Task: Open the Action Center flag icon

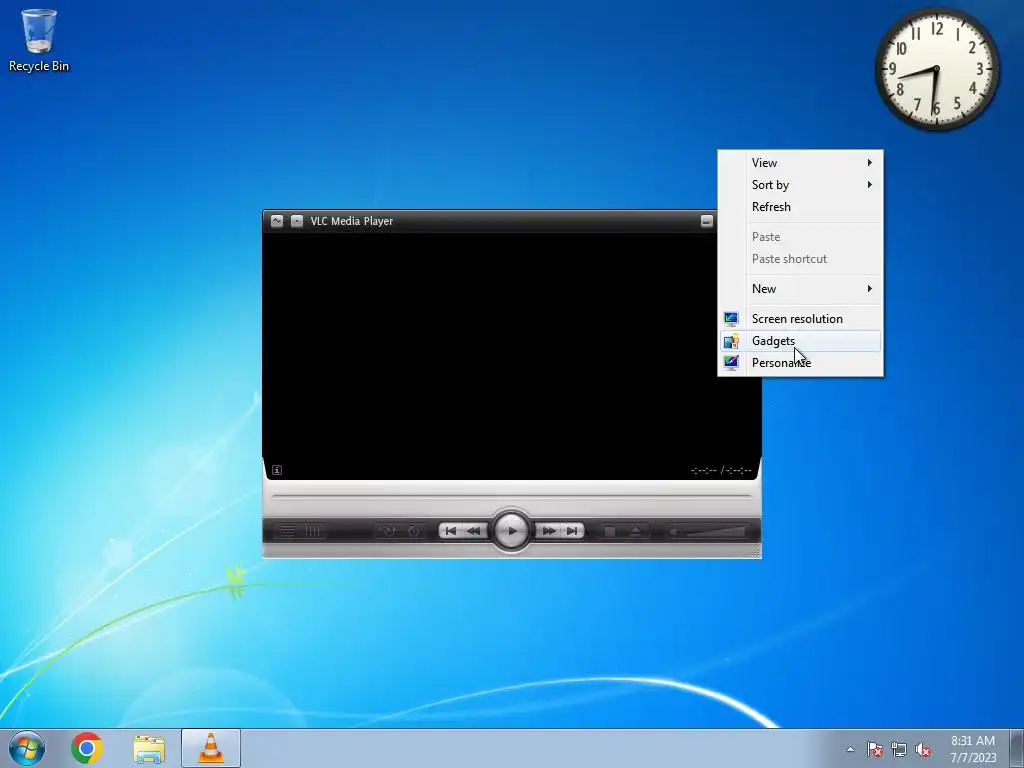Action: tap(874, 749)
